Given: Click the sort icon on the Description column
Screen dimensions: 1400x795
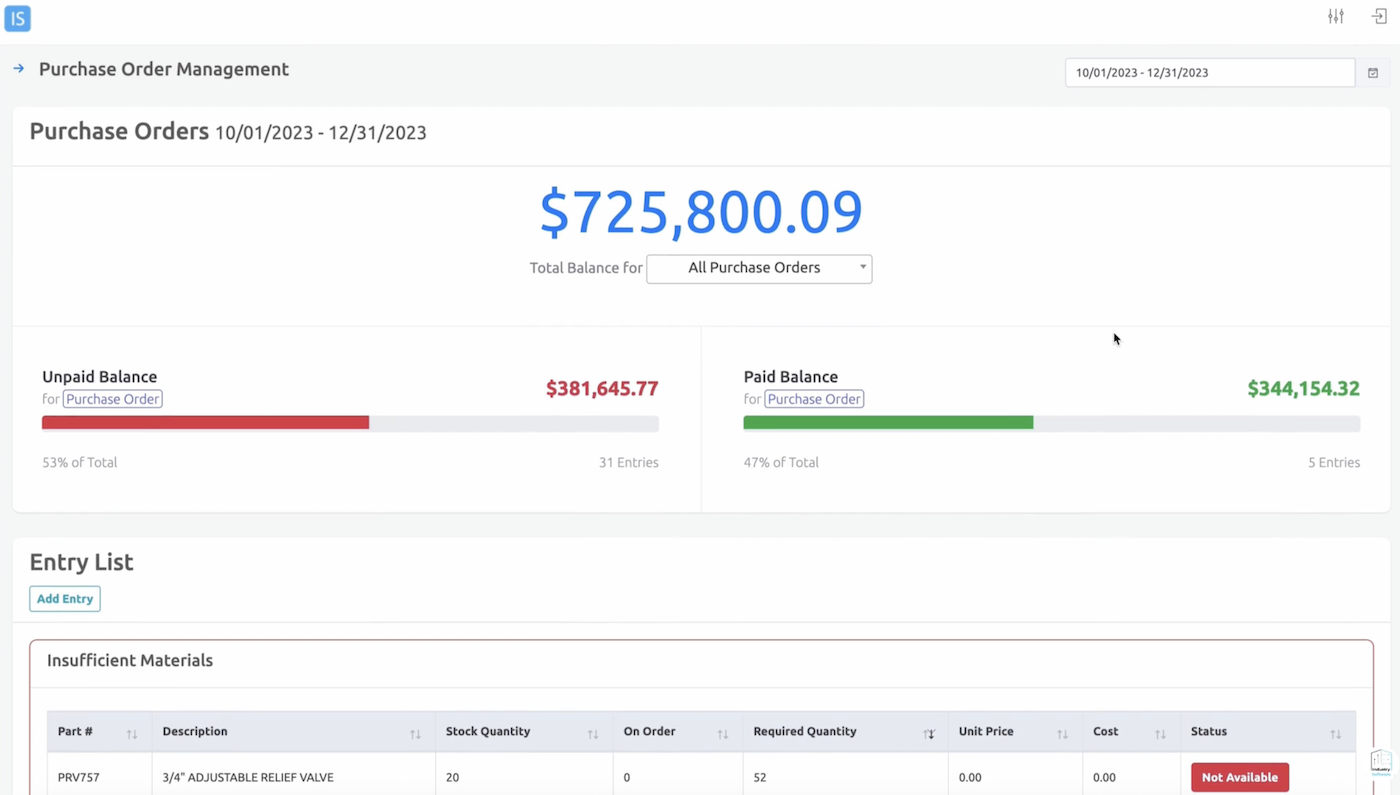Looking at the screenshot, I should click(x=415, y=732).
